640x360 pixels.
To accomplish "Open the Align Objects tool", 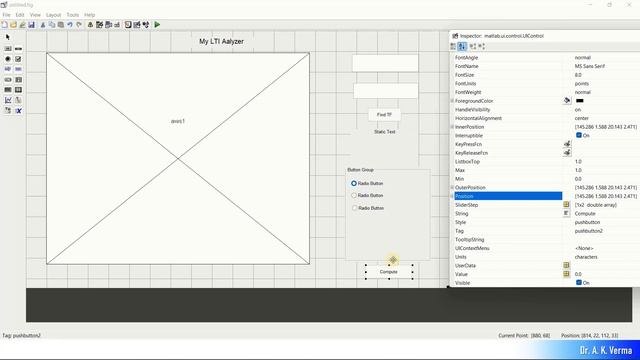I will point(90,25).
